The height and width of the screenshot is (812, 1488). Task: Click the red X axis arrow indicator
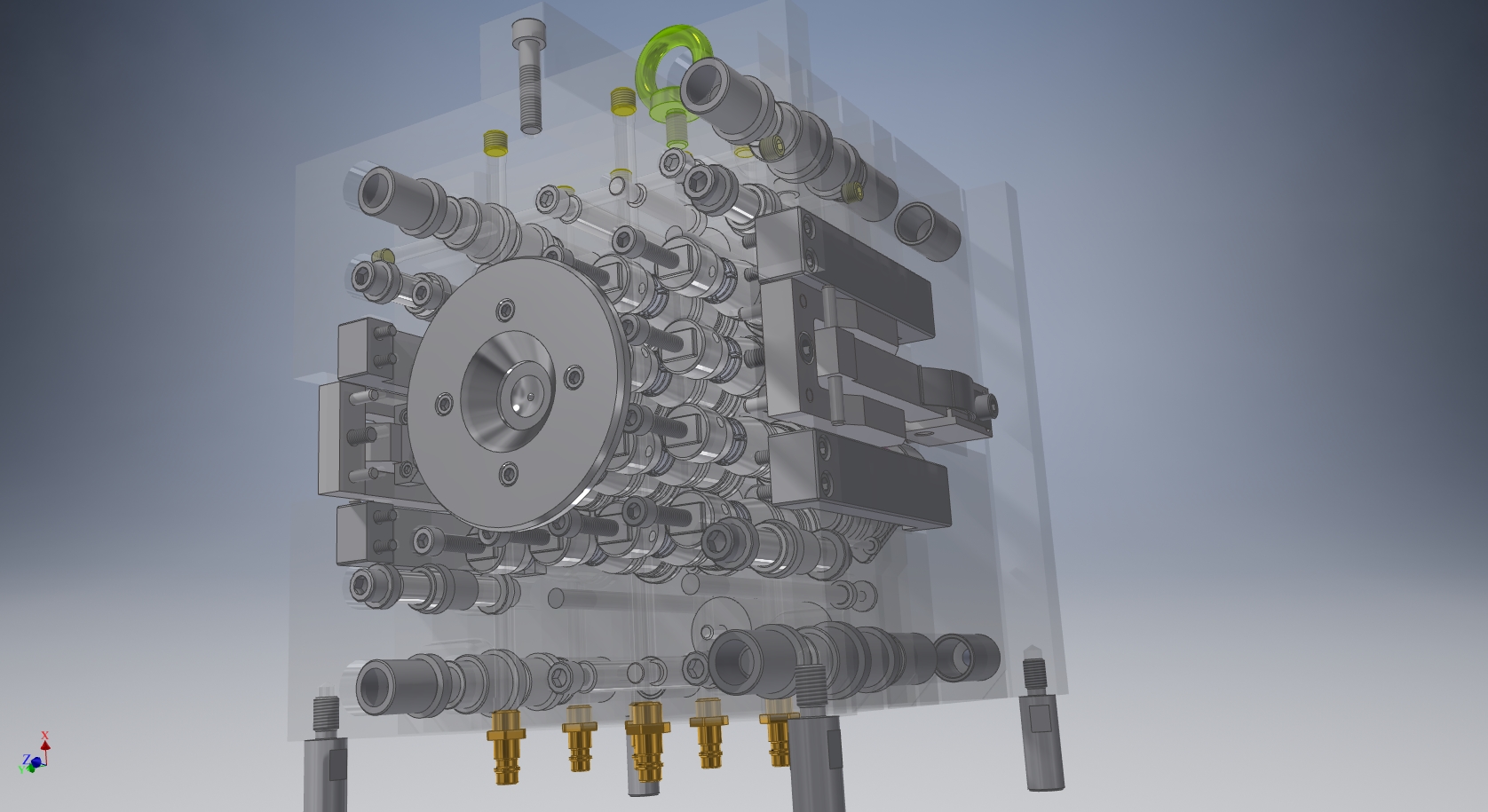pos(45,745)
